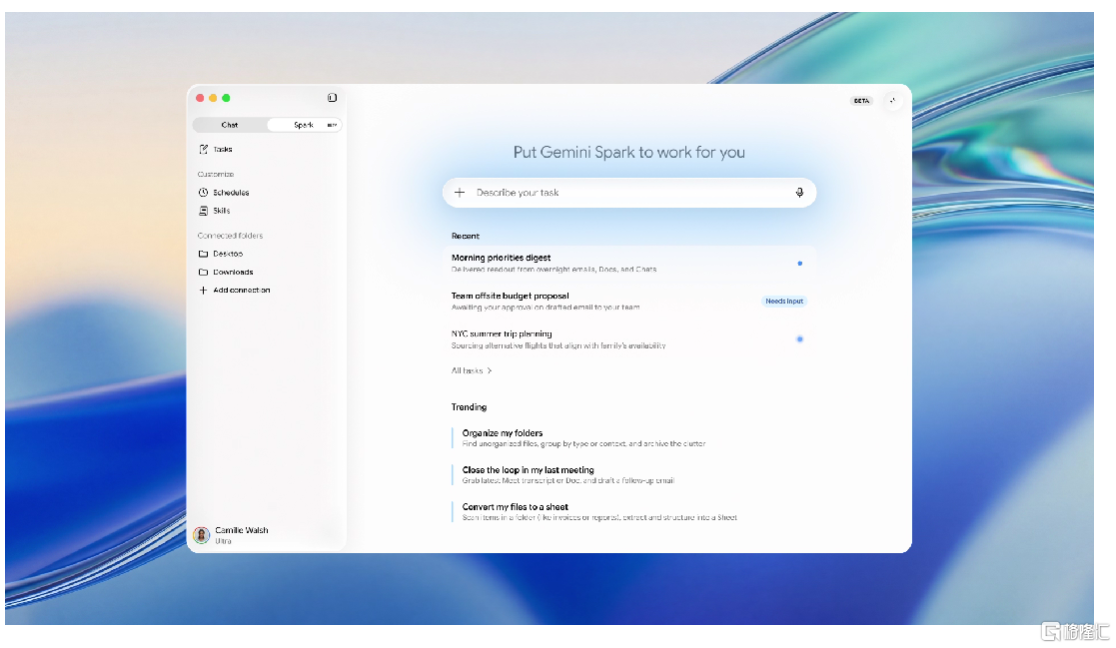Click the blue dot on Morning priorities digest
This screenshot has height=648, width=1116.
(800, 263)
